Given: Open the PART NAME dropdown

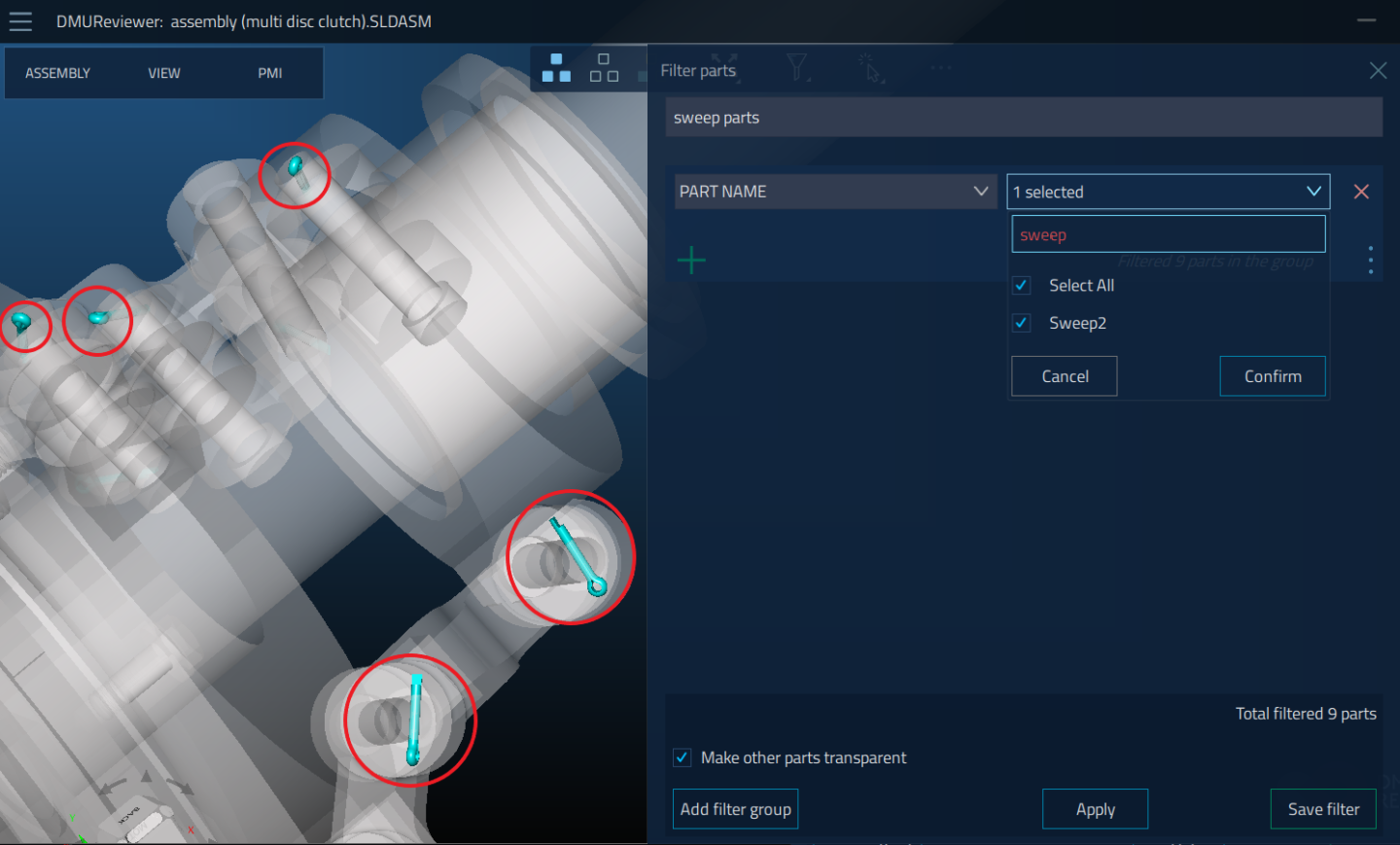Looking at the screenshot, I should click(834, 191).
